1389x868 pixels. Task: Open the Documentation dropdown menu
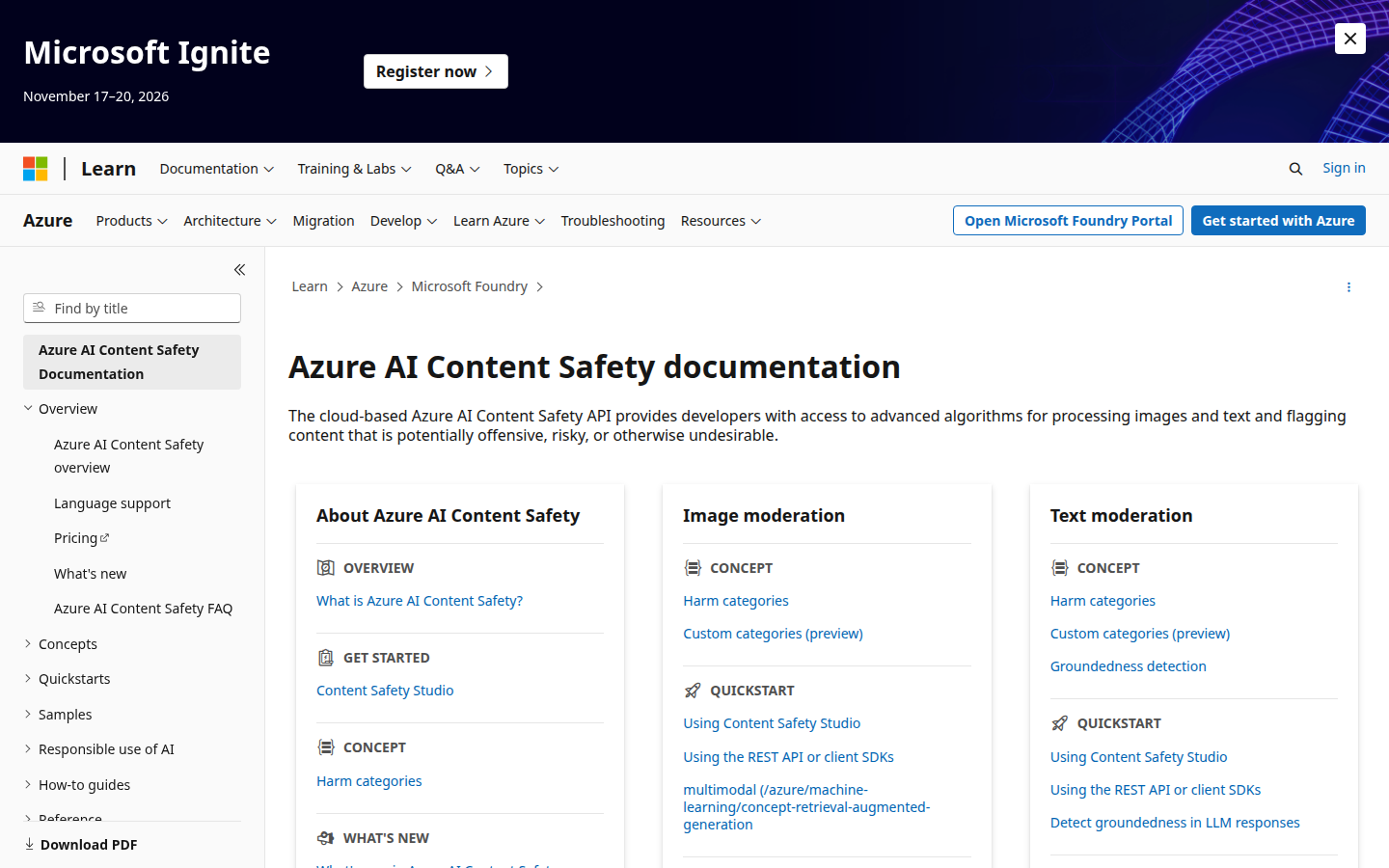[217, 169]
